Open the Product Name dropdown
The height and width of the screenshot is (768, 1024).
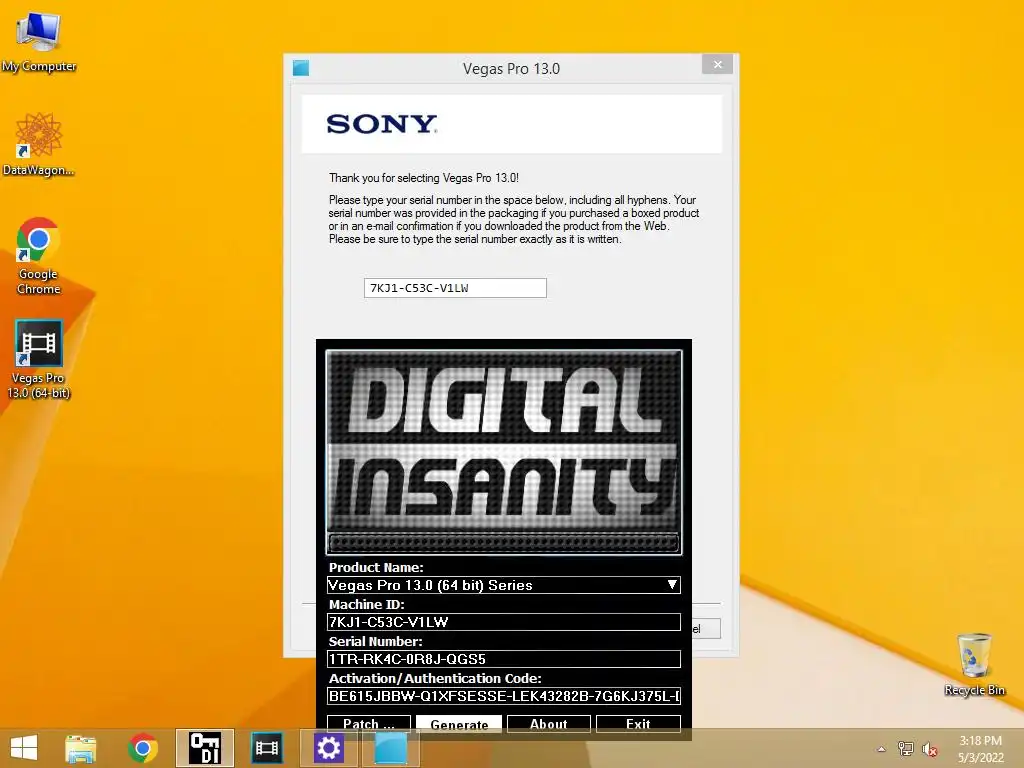point(504,585)
